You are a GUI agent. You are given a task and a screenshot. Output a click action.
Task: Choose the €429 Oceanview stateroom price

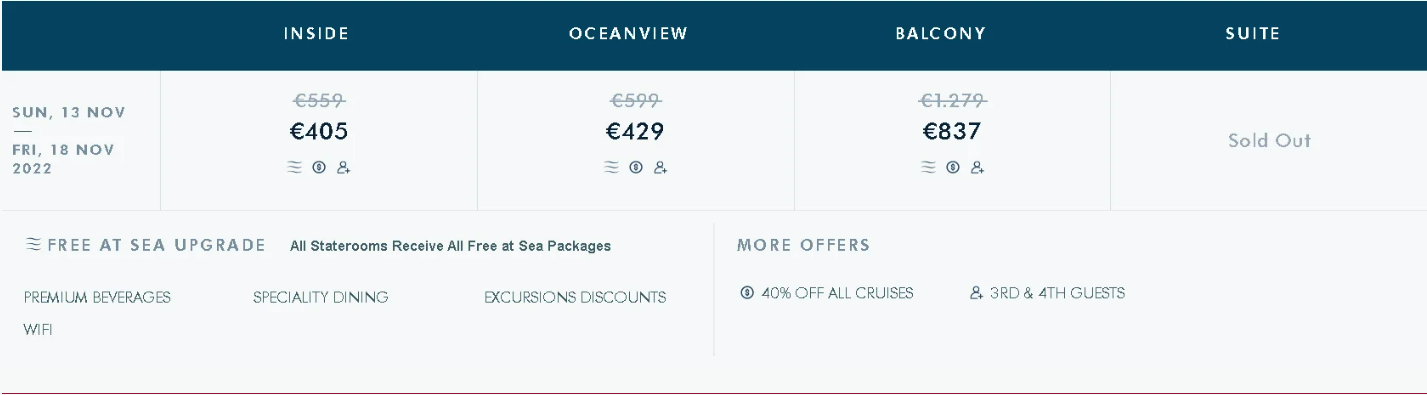coord(635,131)
